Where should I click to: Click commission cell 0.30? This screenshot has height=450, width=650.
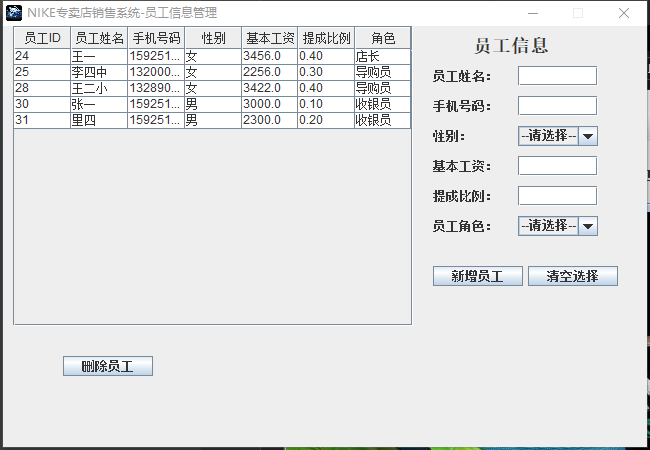(x=326, y=72)
